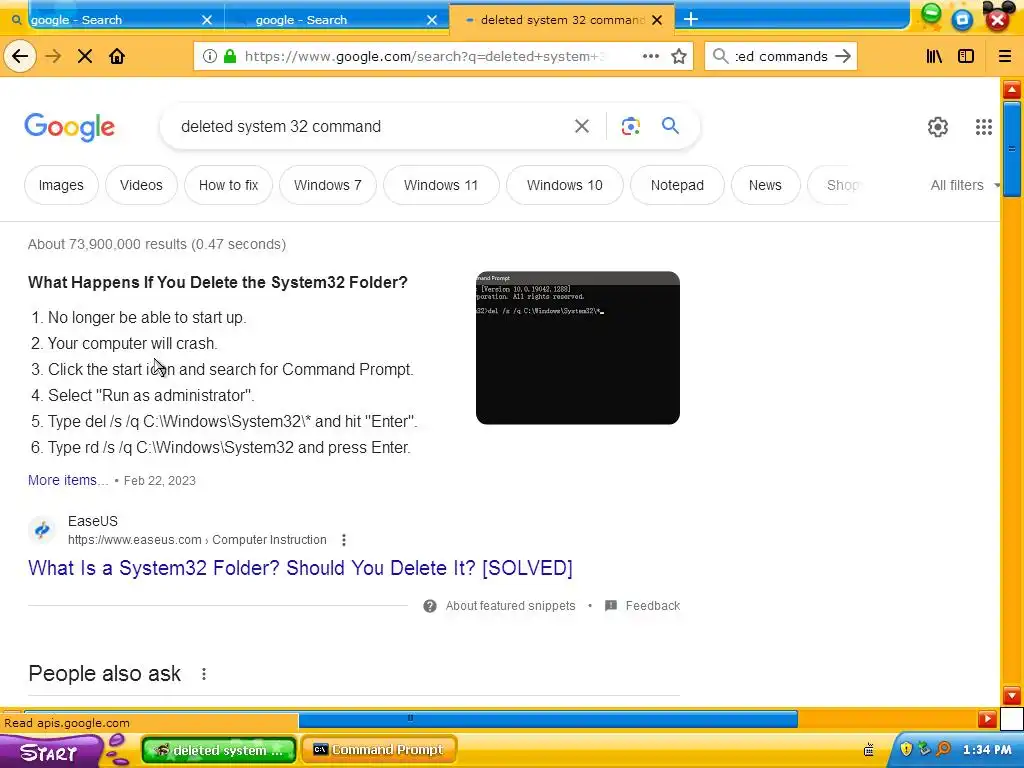Click the 1:34 PM taskbar clock
This screenshot has width=1024, height=768.
pyautogui.click(x=987, y=750)
